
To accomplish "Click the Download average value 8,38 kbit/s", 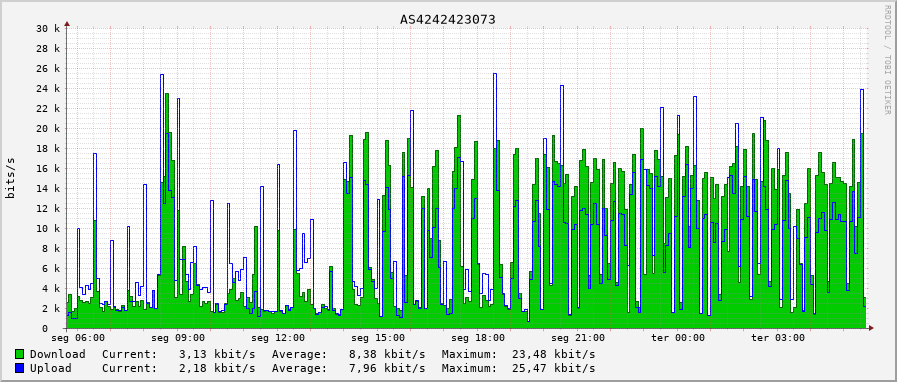I will coord(387,355).
